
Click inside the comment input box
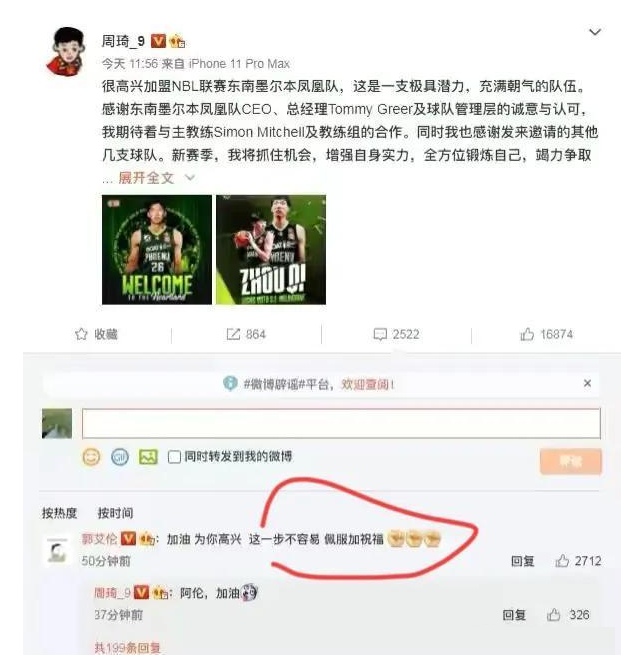[341, 423]
